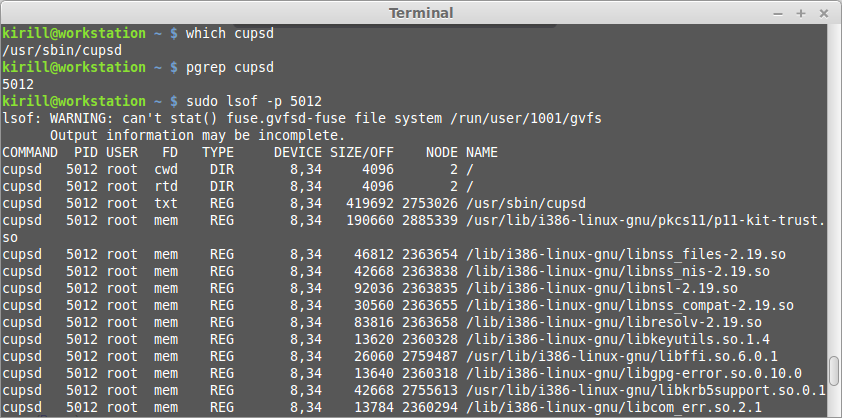Screen dimensions: 842x418
Task: Click the node value 2885339
Action: click(430, 221)
